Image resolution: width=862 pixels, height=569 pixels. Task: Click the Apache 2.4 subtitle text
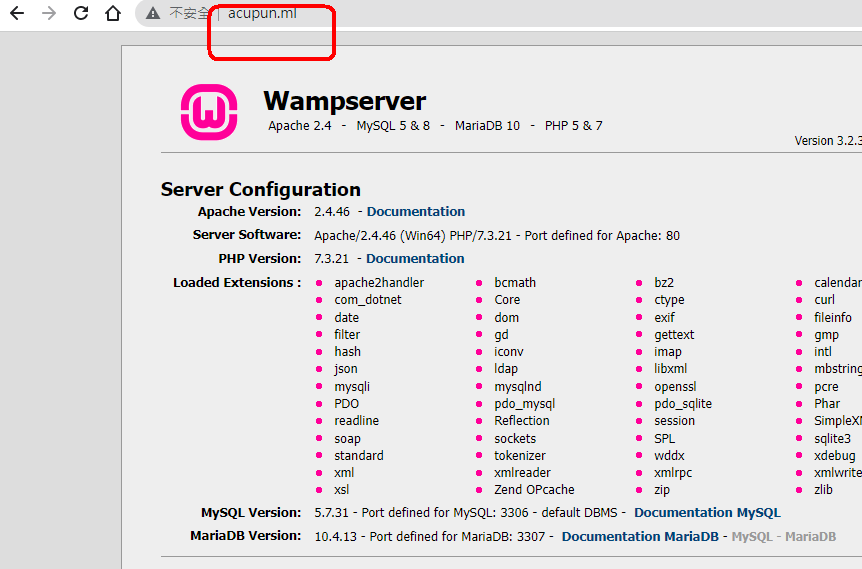[300, 126]
